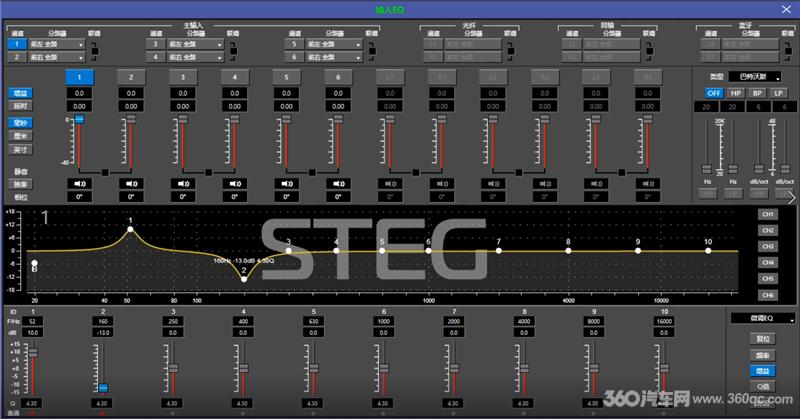Open the 类型 filter type dropdown

coord(755,77)
